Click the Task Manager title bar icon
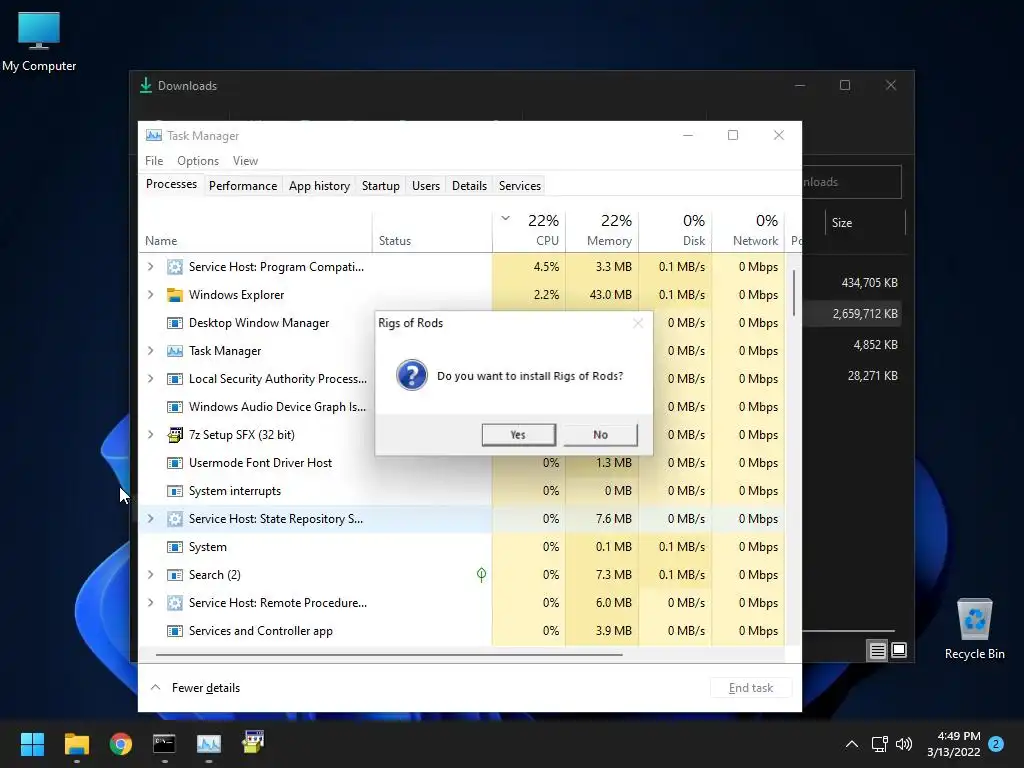 [x=153, y=135]
